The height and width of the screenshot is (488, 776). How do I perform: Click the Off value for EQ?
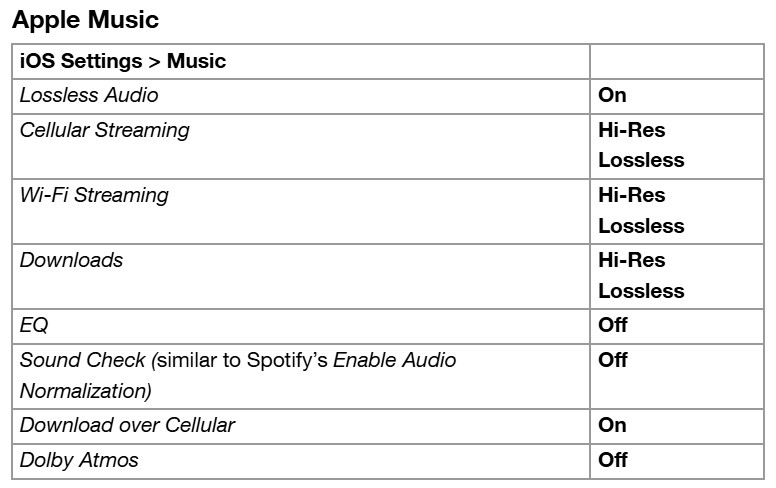[x=613, y=325]
